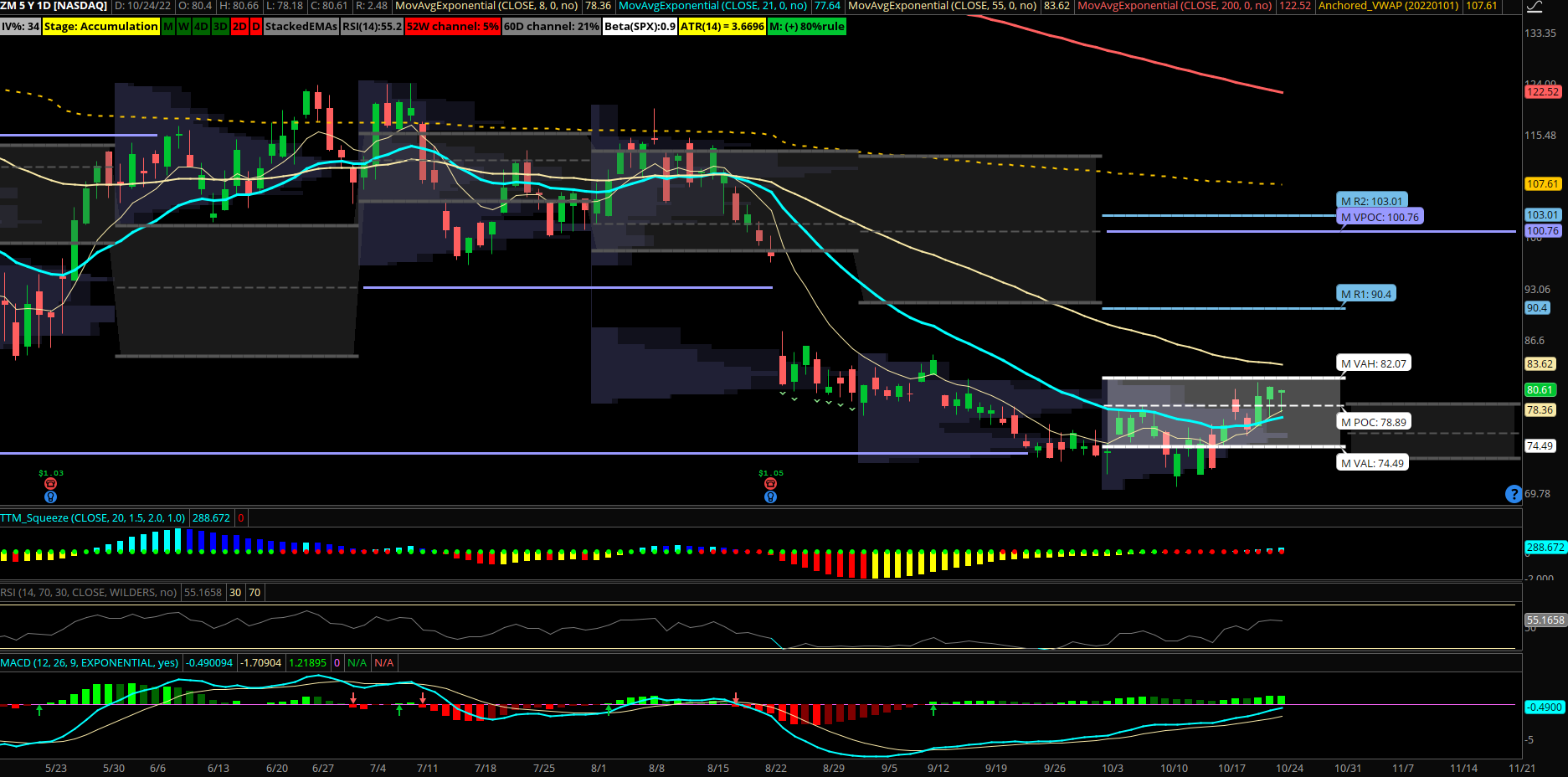Click the RSI (14, 70, 30, CLOSE, WILDERS) header
1568x777 pixels.
pos(89,593)
